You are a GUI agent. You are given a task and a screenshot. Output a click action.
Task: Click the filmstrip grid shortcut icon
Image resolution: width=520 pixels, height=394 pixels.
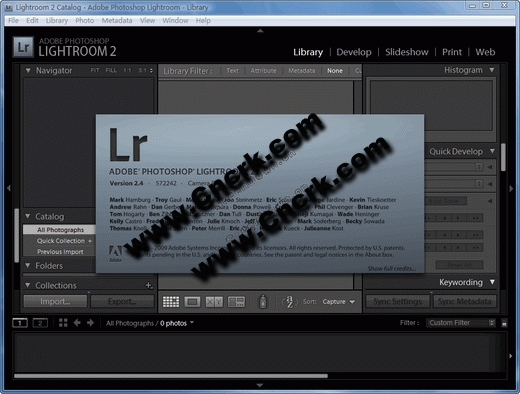tap(63, 323)
